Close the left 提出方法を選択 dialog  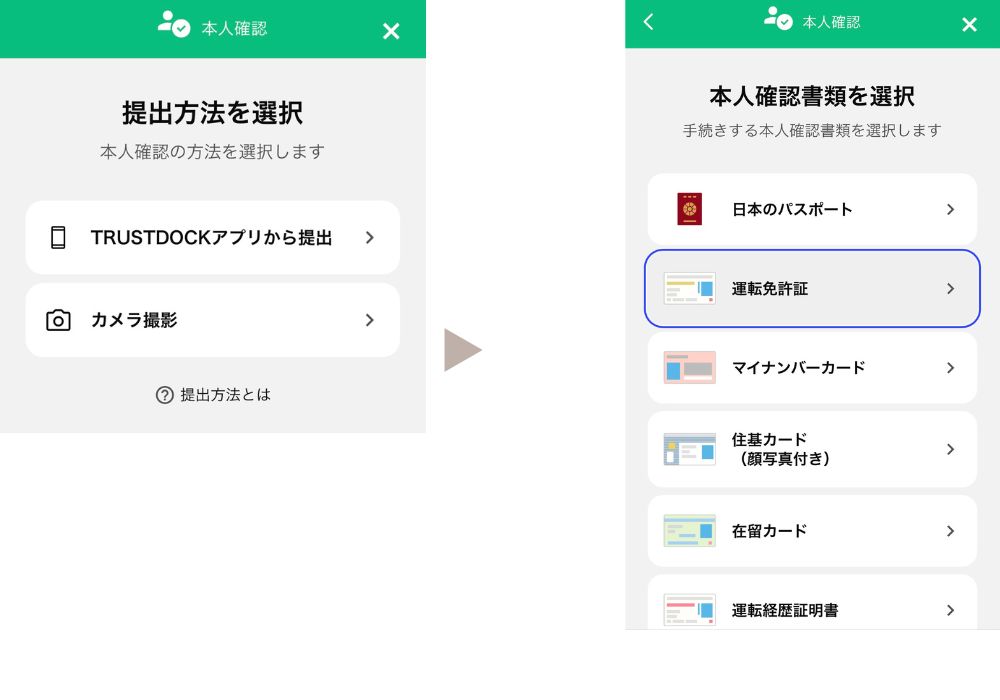pos(391,31)
